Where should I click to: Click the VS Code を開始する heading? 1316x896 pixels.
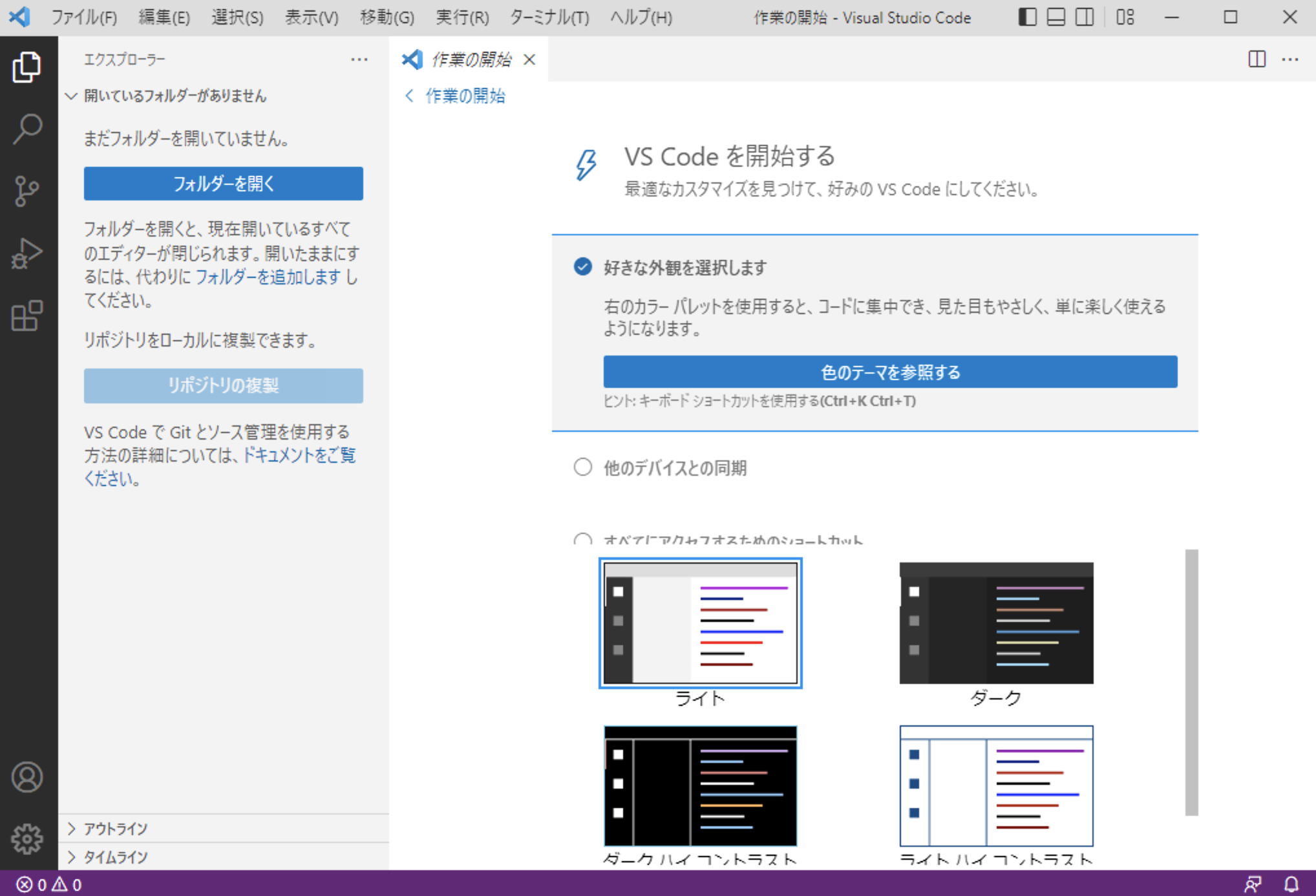(730, 156)
